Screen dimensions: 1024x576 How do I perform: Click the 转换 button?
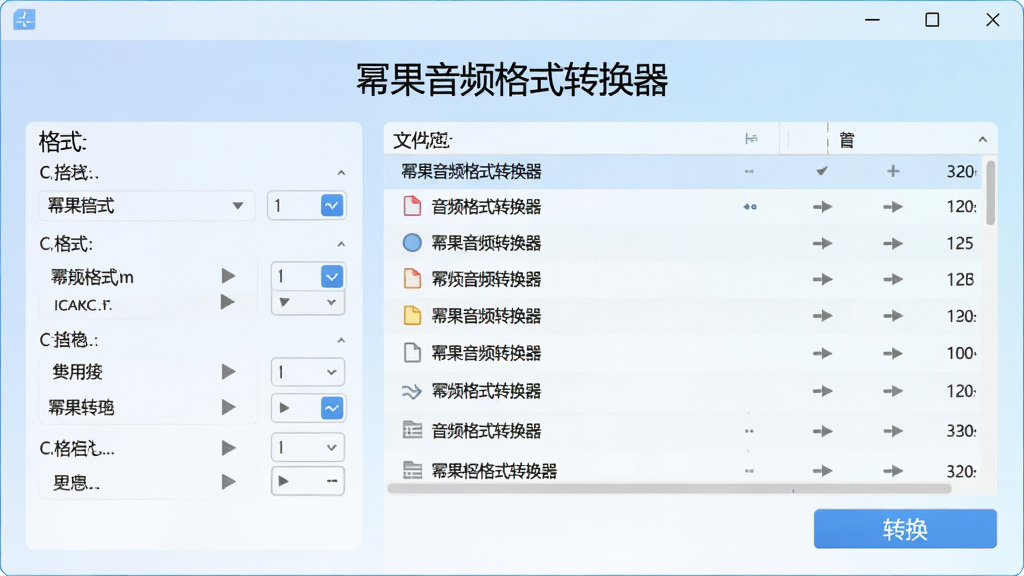click(904, 528)
